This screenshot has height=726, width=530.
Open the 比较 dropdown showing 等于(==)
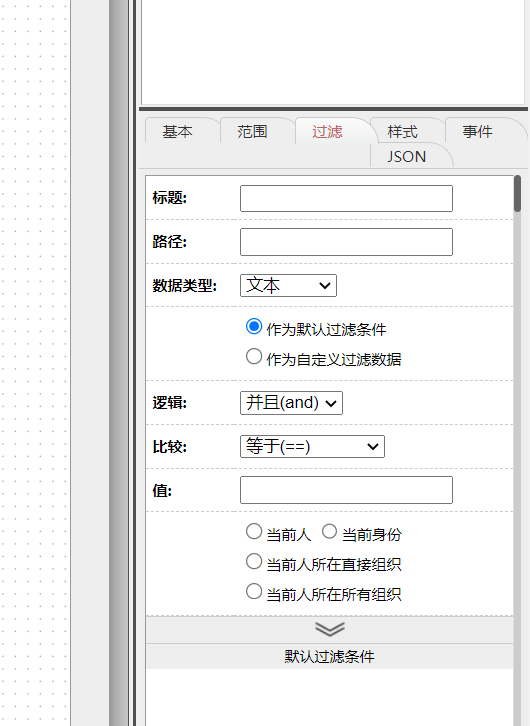pyautogui.click(x=312, y=446)
